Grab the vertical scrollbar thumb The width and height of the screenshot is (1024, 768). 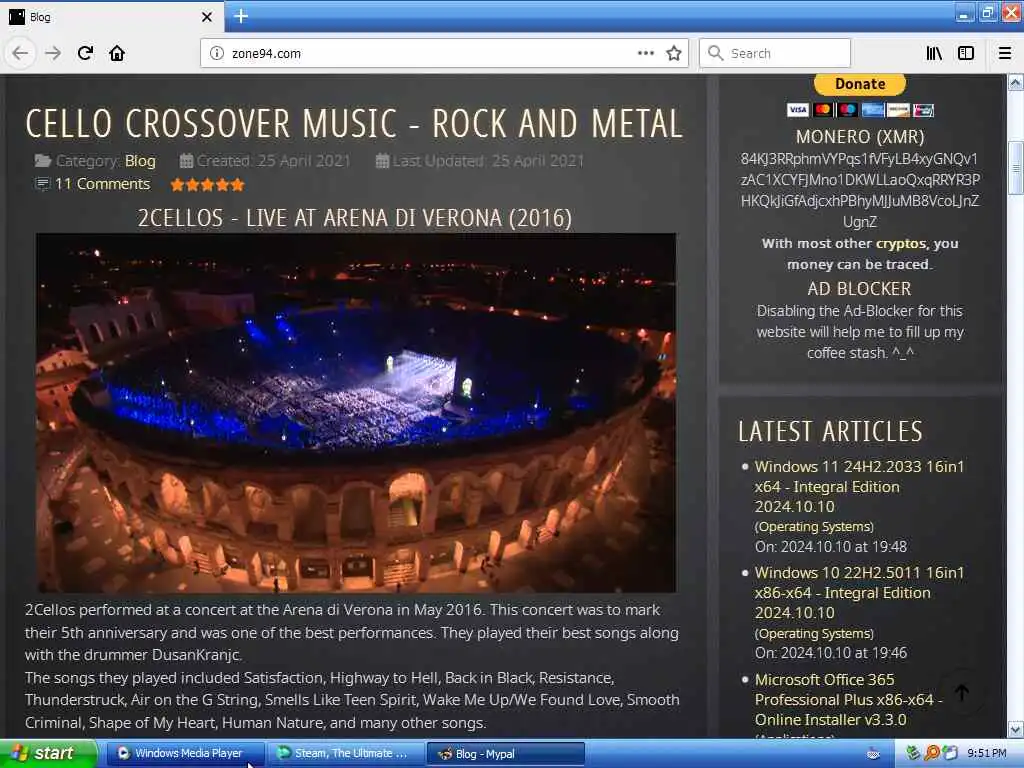[x=1016, y=168]
